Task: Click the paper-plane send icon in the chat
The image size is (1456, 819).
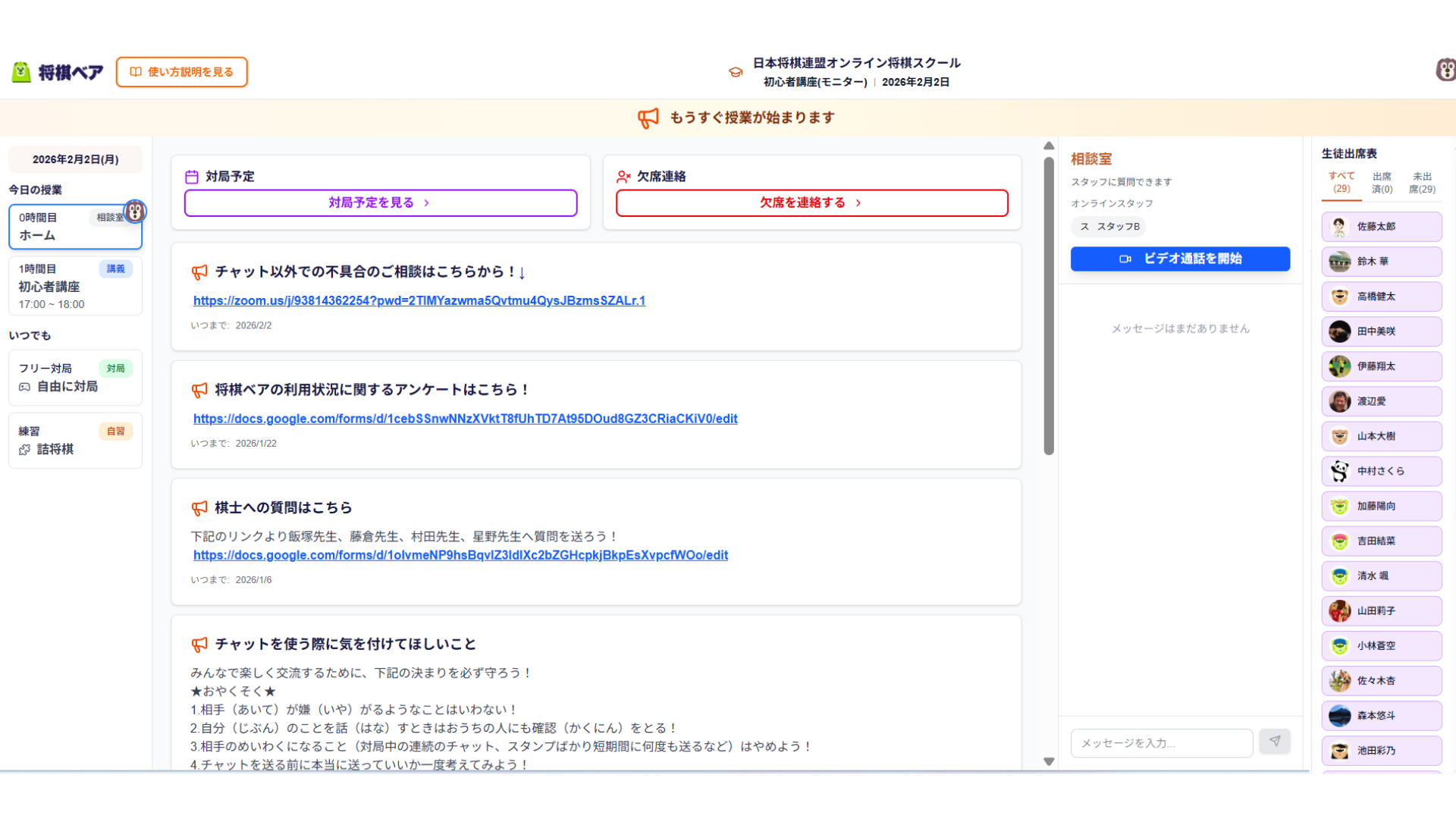Action: pos(1275,742)
